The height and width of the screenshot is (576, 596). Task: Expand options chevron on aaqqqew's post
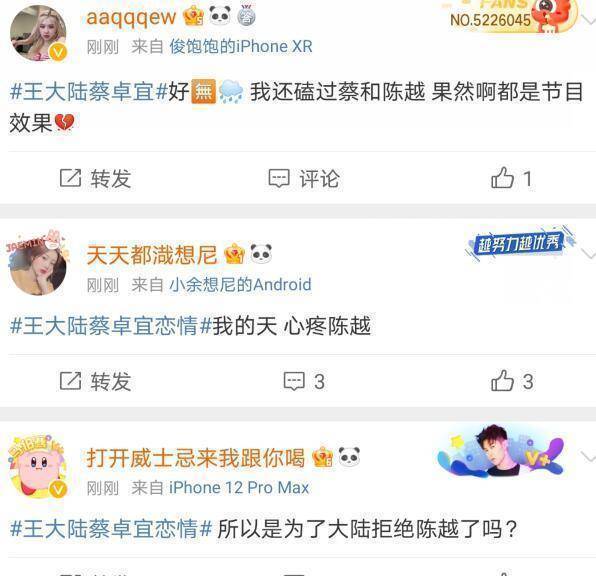(589, 18)
